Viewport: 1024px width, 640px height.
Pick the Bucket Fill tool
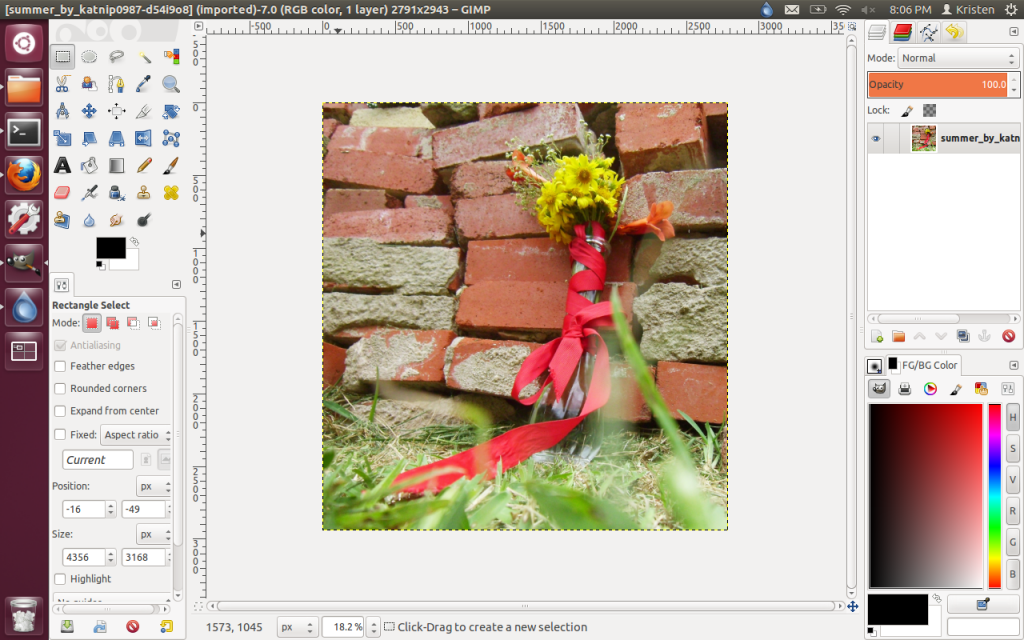point(89,165)
